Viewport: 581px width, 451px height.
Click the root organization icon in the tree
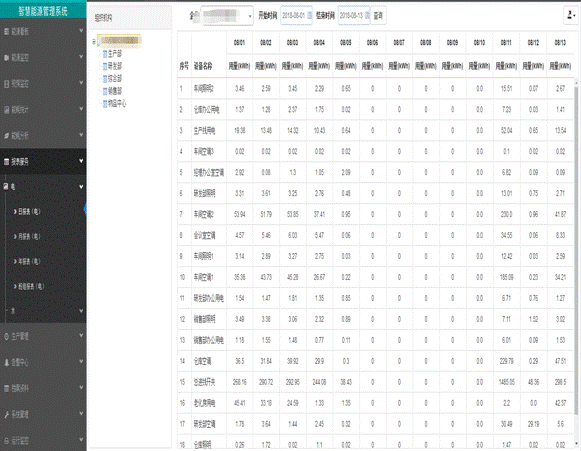99,42
